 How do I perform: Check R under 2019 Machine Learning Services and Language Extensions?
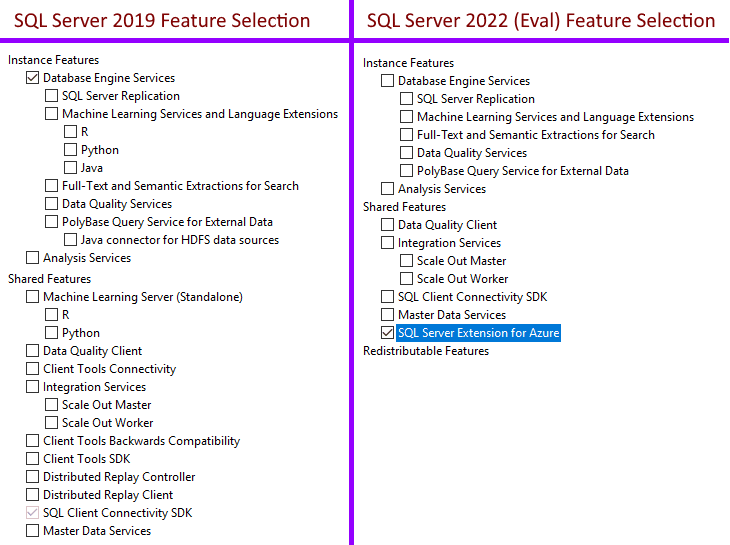click(70, 132)
